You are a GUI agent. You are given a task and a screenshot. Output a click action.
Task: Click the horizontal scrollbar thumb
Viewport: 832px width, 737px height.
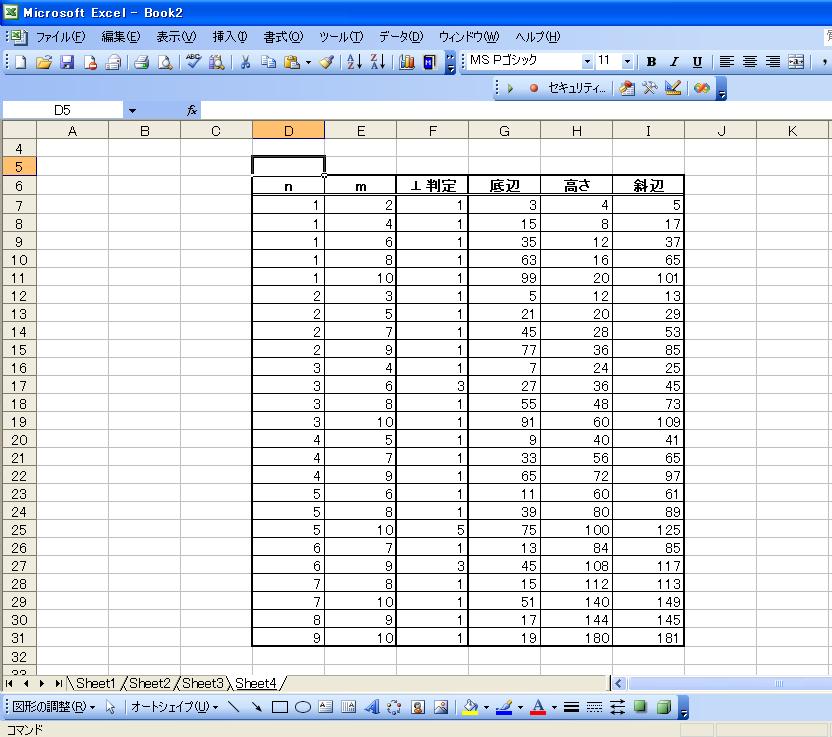730,683
